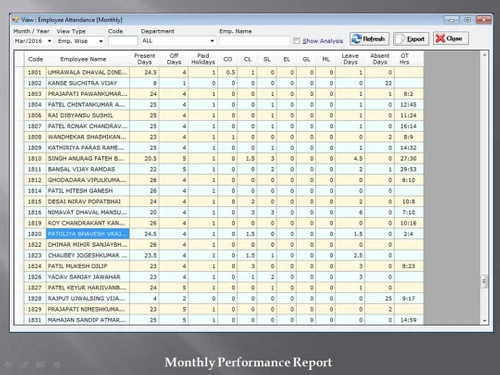The image size is (500, 375).
Task: Click the Leave Days column header
Action: coord(350,59)
